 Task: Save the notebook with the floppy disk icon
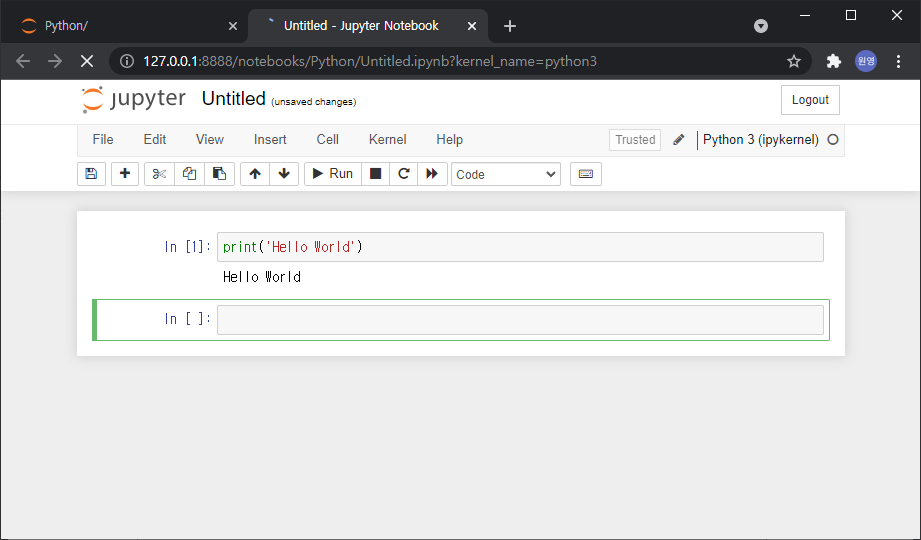[x=91, y=174]
